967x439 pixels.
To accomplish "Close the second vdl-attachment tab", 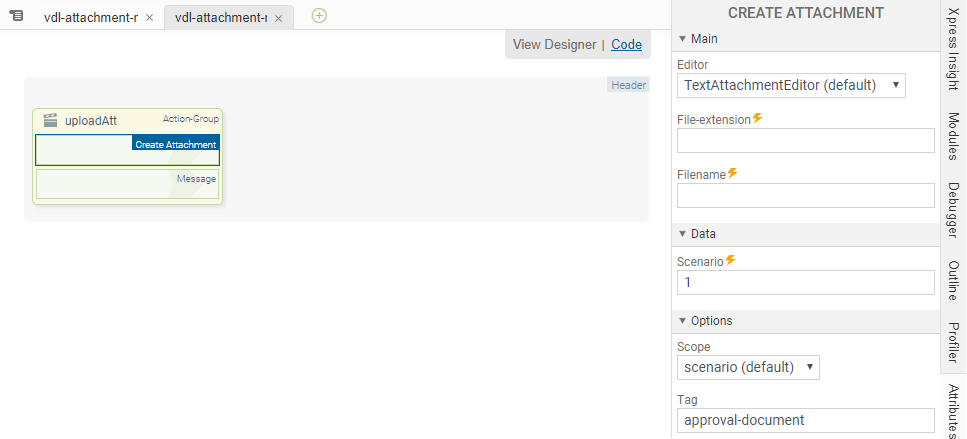I will point(278,18).
